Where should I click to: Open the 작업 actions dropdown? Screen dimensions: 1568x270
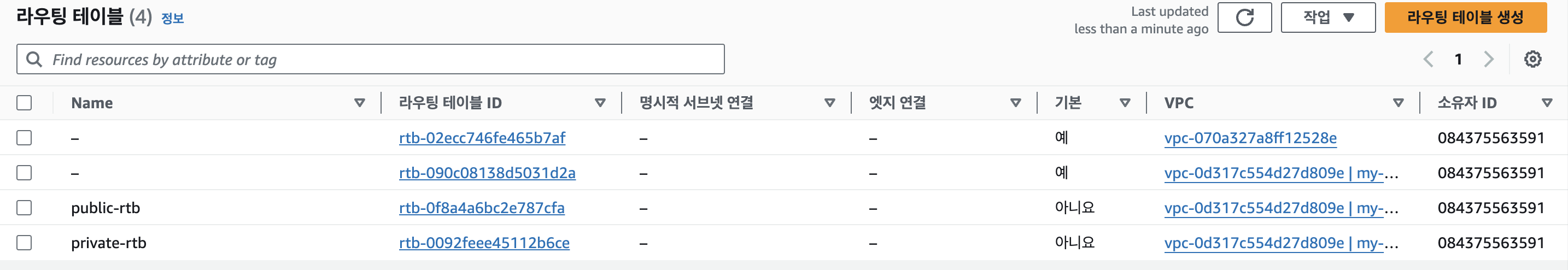1328,17
